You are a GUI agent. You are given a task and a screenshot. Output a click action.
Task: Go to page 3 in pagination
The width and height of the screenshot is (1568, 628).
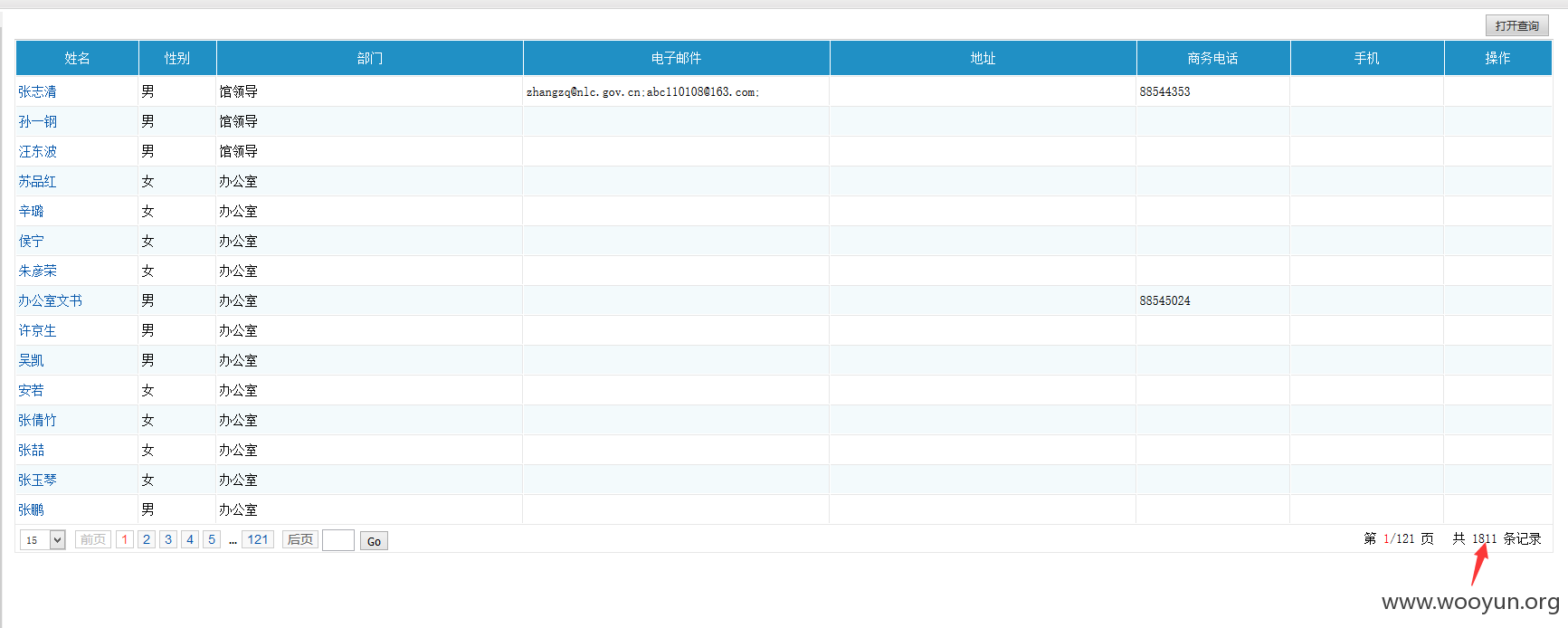168,539
